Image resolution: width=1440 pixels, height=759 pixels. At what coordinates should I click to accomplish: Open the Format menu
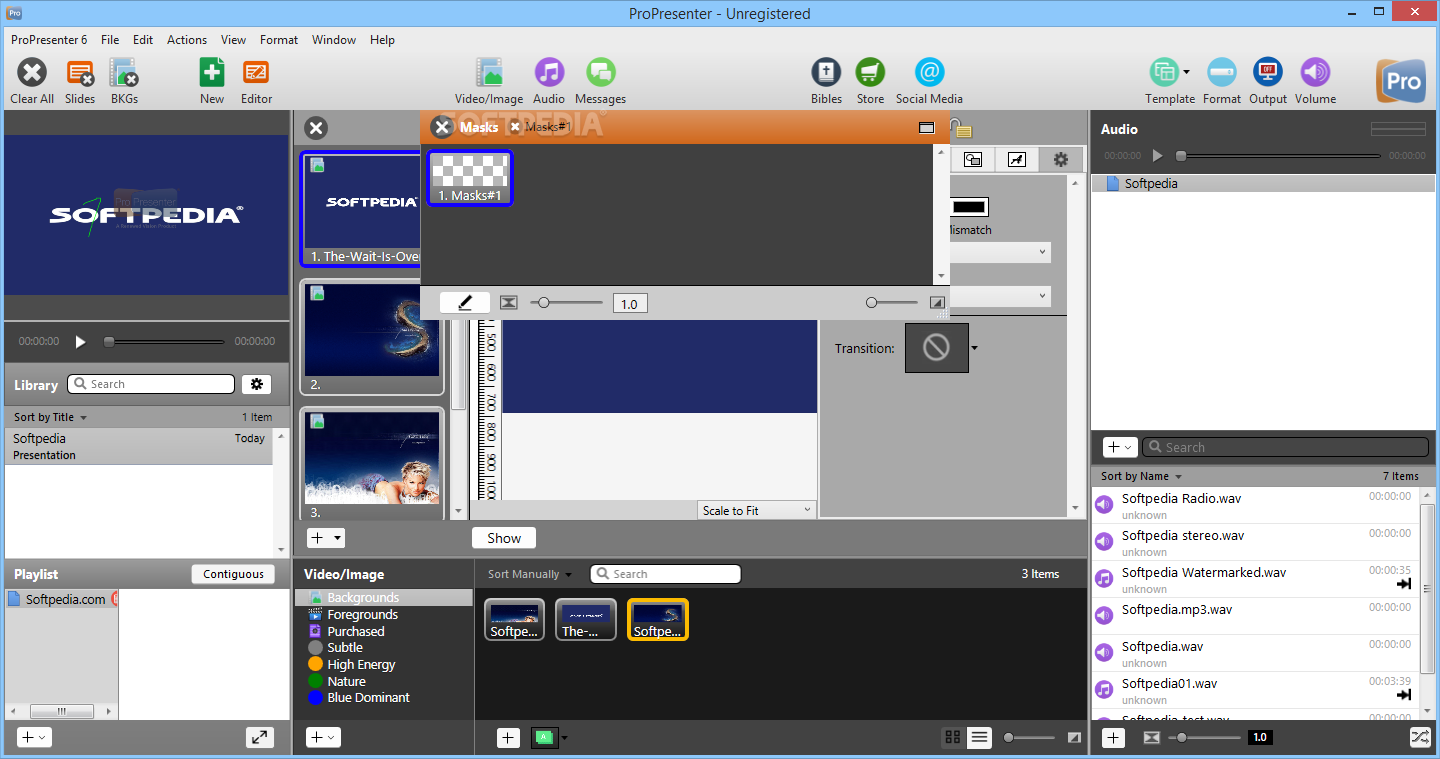coord(279,40)
